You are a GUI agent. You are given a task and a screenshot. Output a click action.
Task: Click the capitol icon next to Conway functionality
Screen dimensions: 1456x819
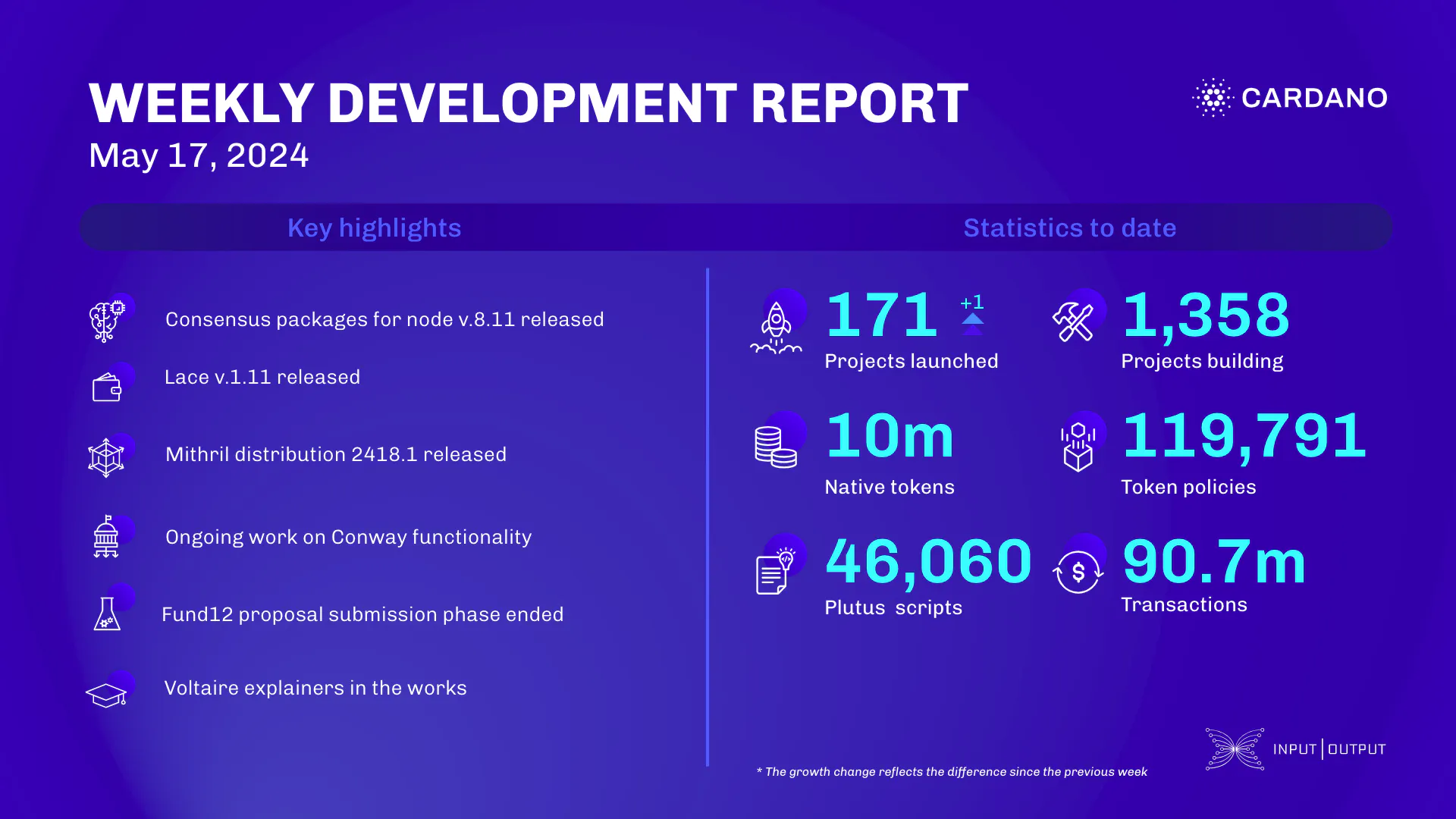coord(107,538)
